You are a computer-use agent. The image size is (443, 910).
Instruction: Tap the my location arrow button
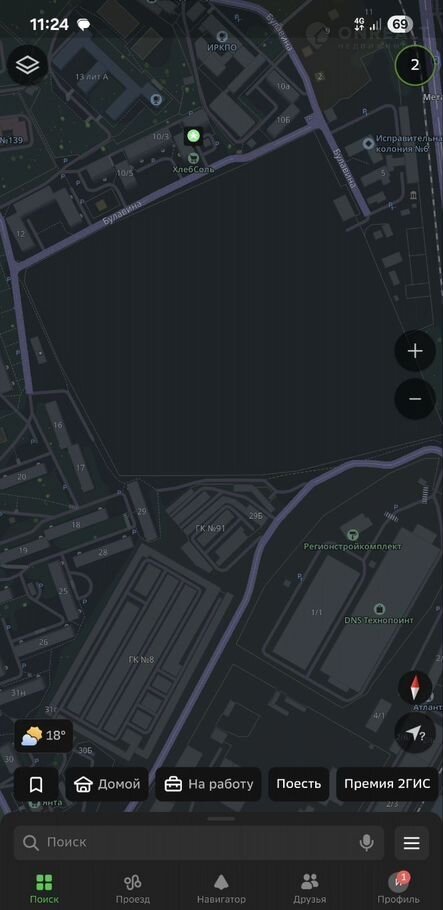[x=415, y=734]
